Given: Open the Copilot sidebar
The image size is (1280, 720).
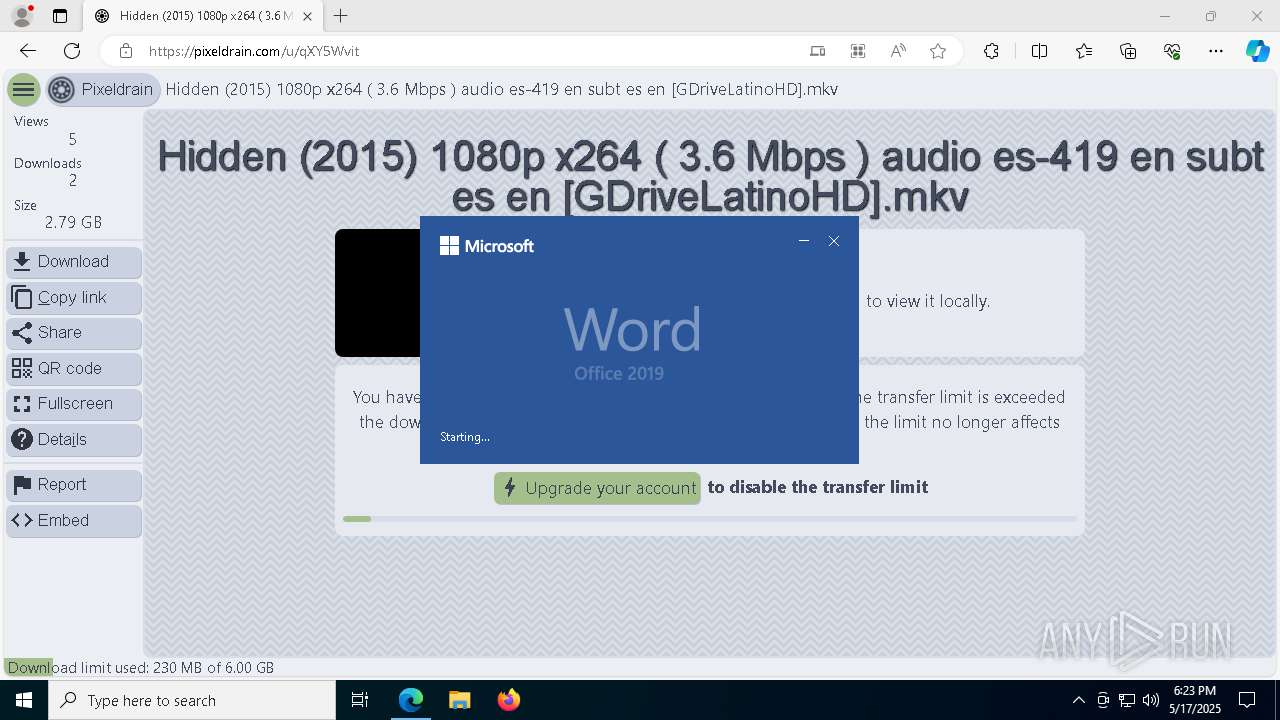Looking at the screenshot, I should click(1257, 51).
